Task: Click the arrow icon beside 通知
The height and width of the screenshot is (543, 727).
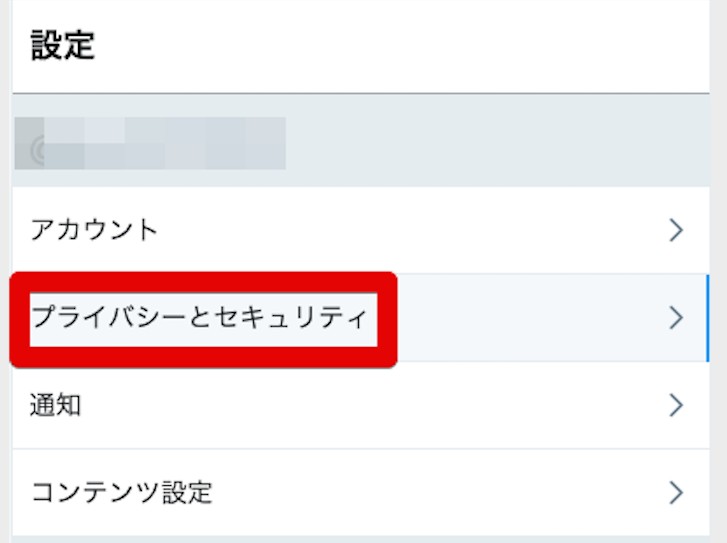Action: tap(676, 405)
